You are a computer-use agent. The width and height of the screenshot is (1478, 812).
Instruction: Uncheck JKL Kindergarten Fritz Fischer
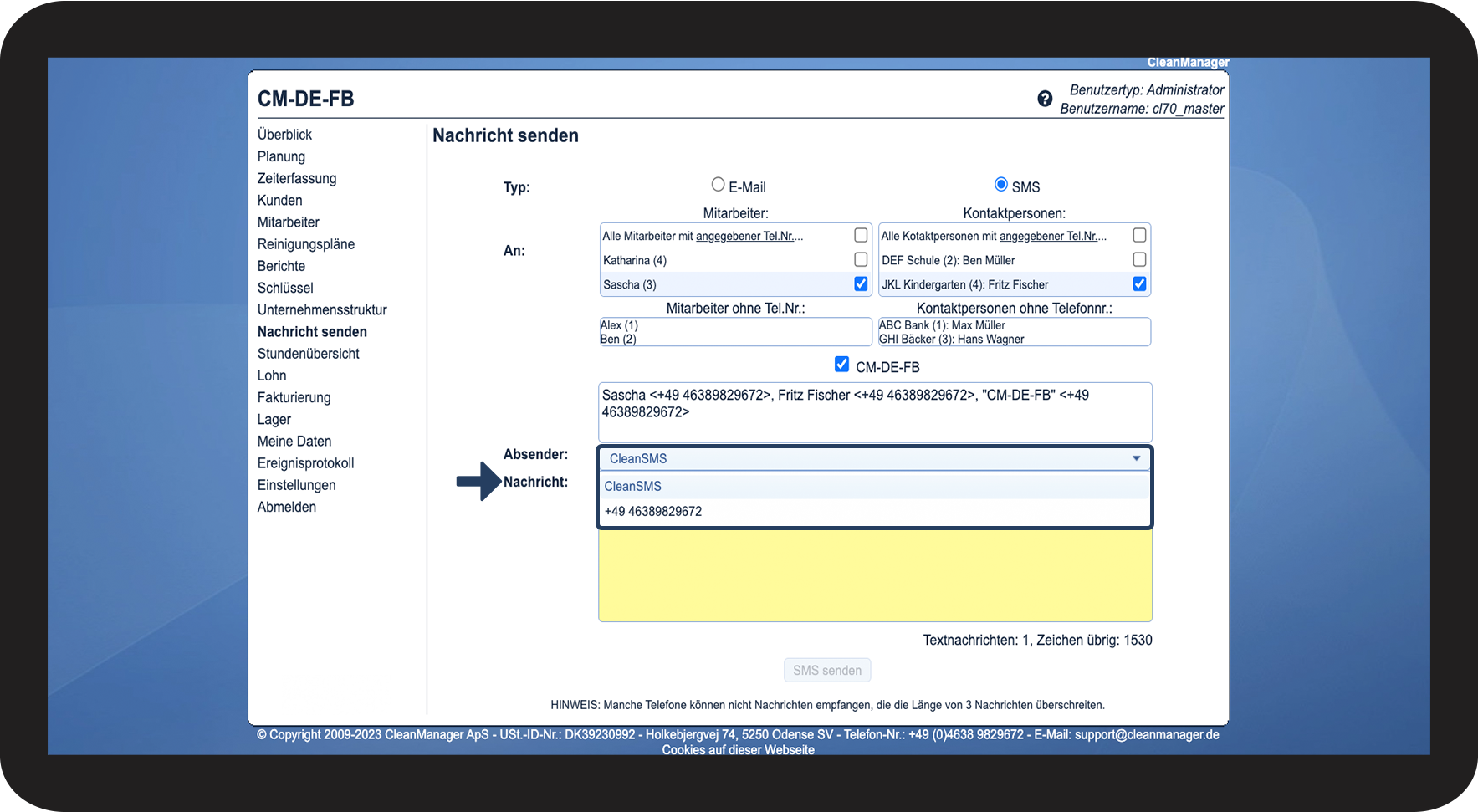coord(1138,283)
